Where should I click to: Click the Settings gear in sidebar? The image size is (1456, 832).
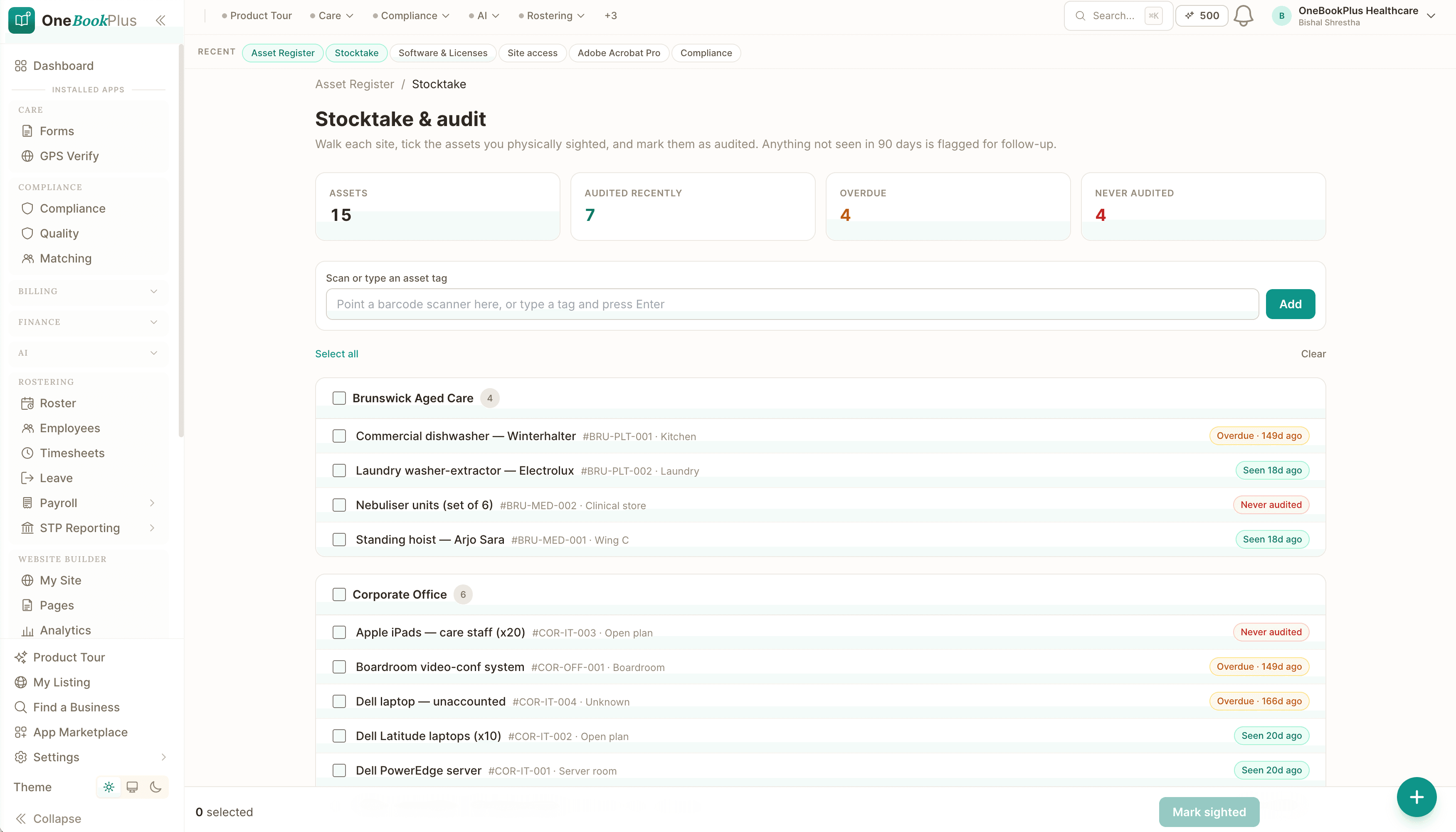(21, 757)
